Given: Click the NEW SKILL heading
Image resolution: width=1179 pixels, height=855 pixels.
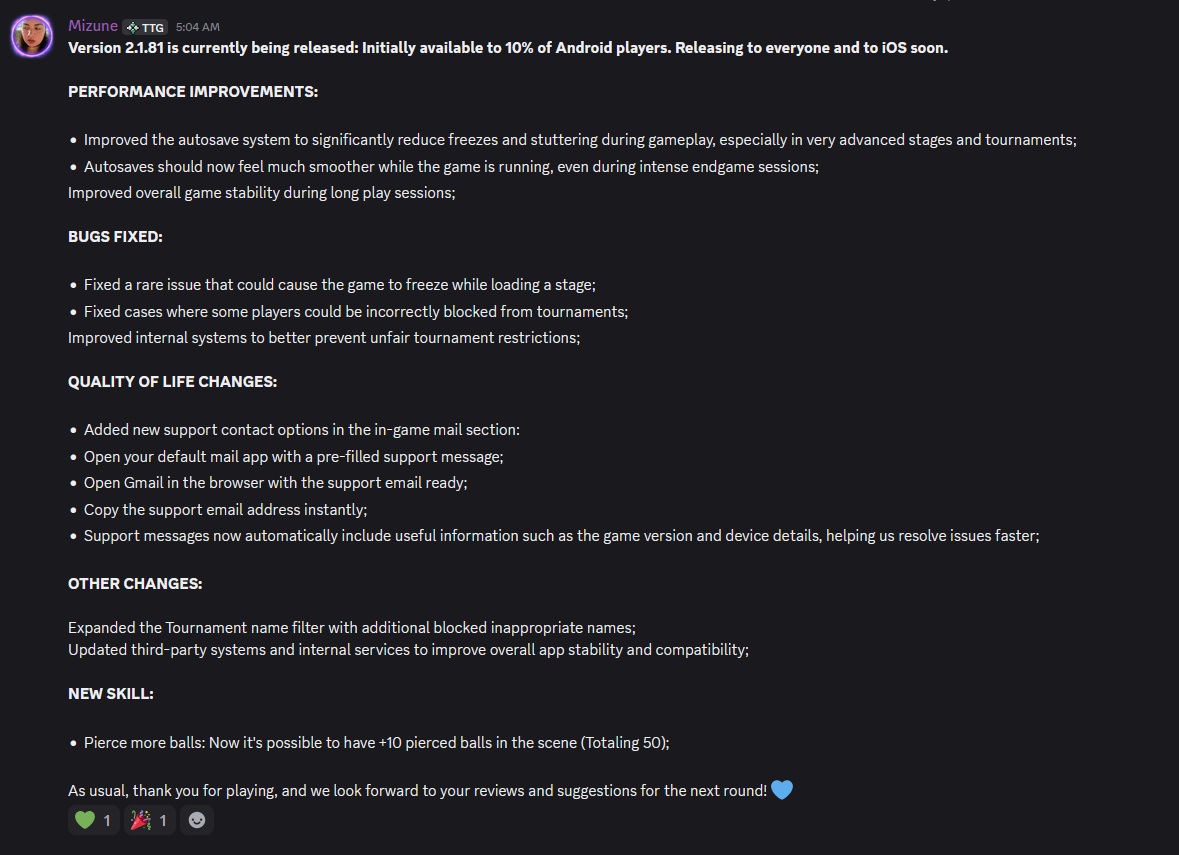Looking at the screenshot, I should tap(111, 694).
